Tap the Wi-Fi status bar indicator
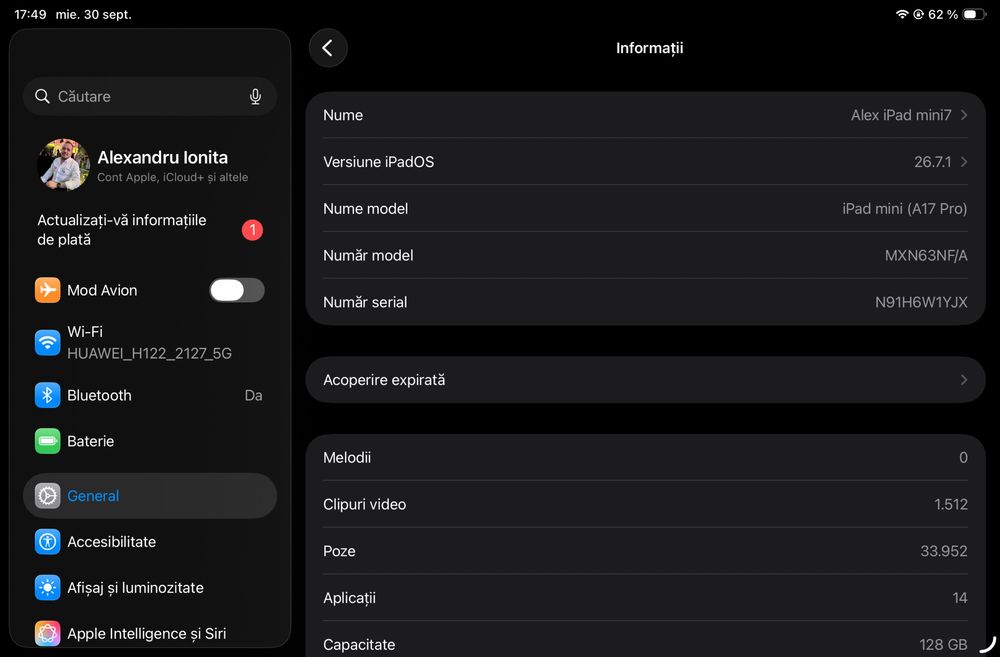Image resolution: width=1000 pixels, height=657 pixels. (902, 14)
